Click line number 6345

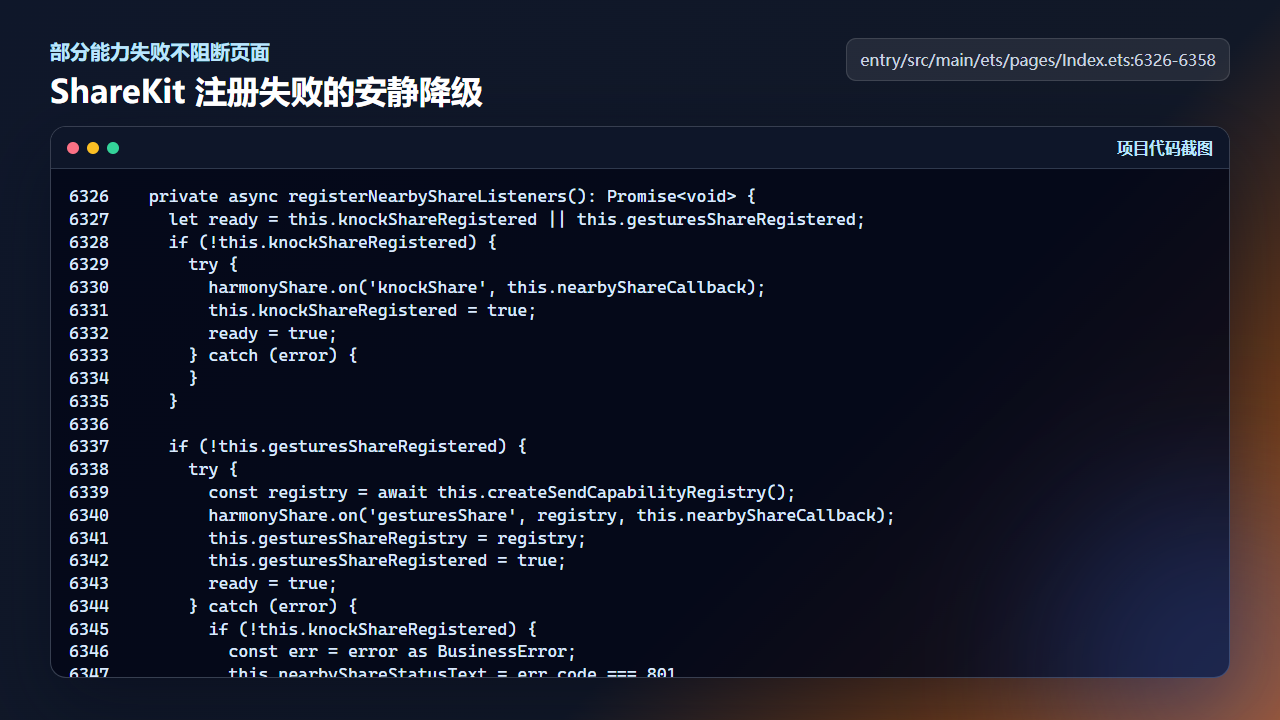89,629
